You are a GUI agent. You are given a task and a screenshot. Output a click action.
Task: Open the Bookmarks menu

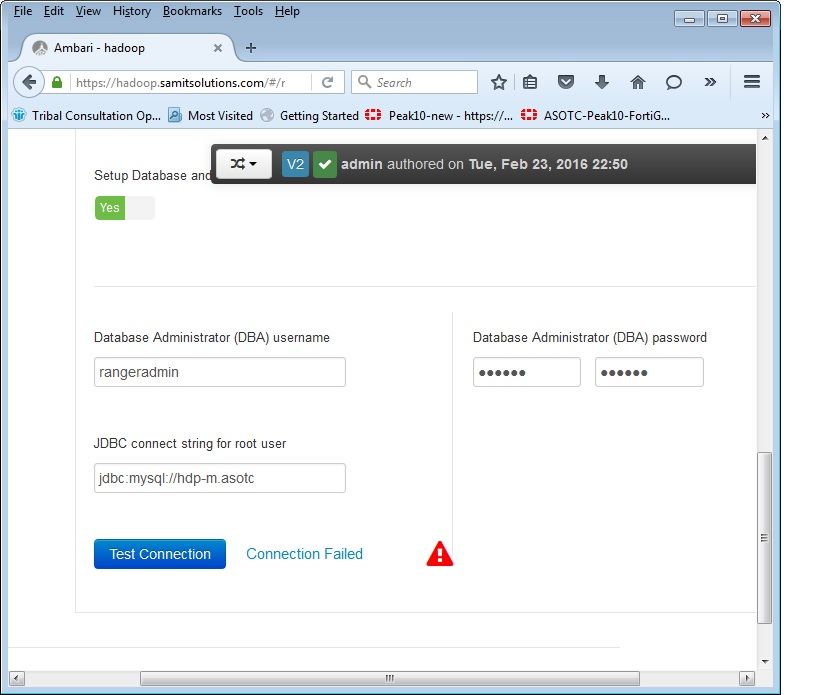coord(192,11)
